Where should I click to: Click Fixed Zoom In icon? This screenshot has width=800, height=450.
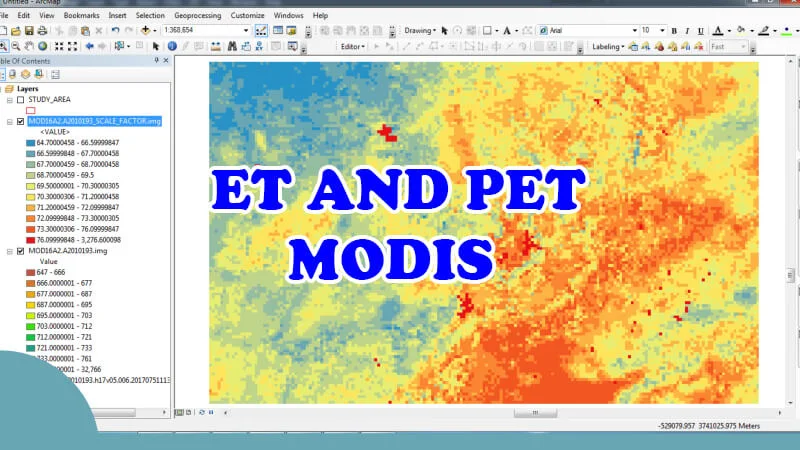[x=59, y=46]
